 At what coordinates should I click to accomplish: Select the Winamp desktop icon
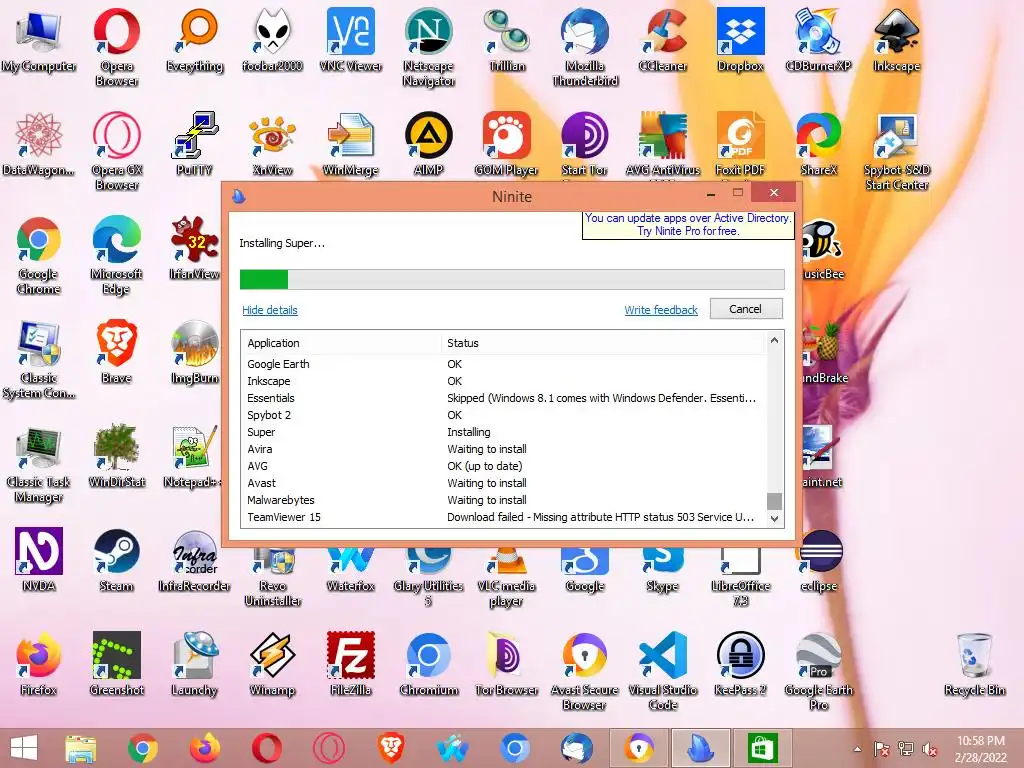pos(272,664)
